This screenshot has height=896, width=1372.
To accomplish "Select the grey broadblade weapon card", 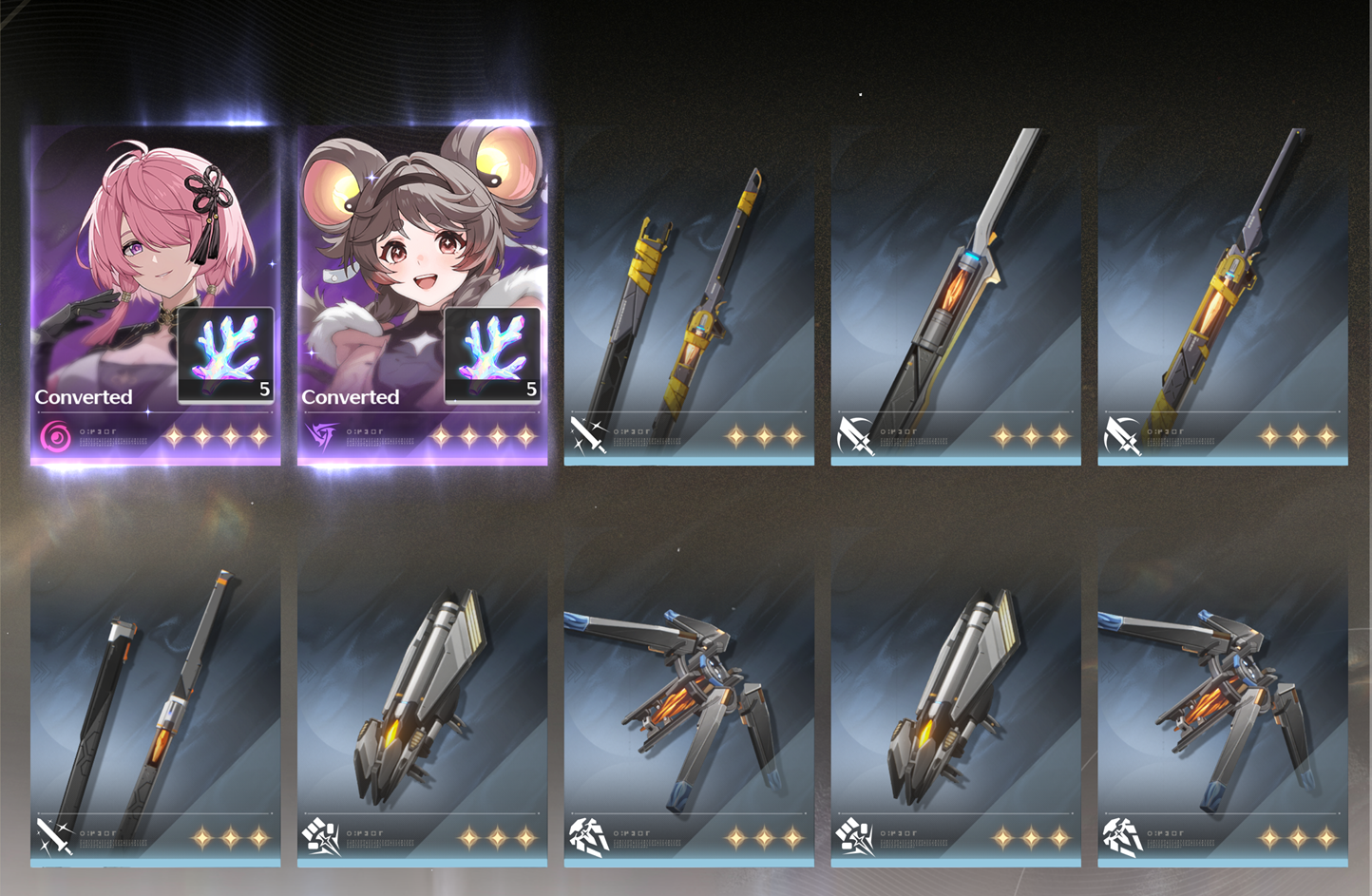I will click(x=956, y=295).
